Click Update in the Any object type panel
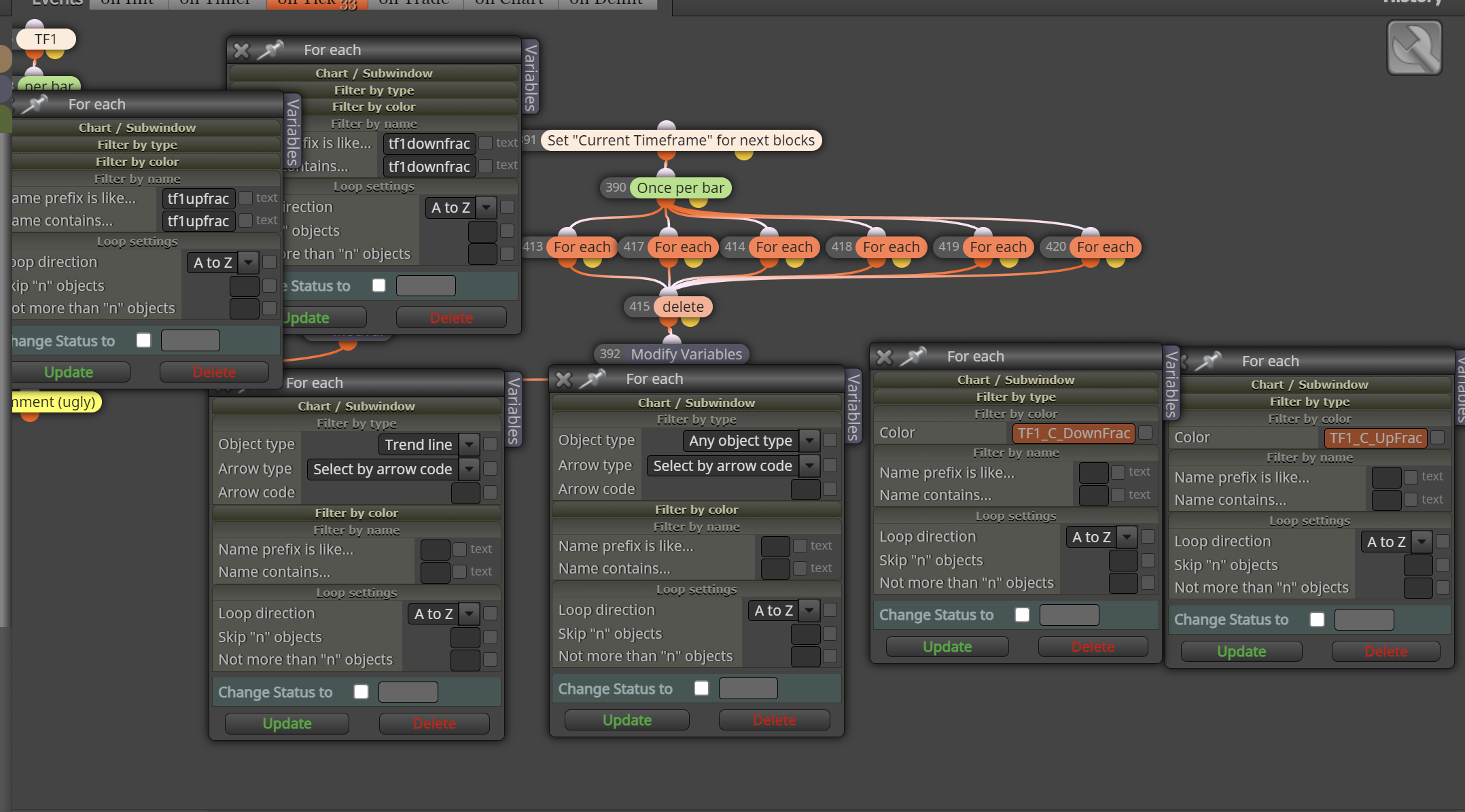Image resolution: width=1465 pixels, height=812 pixels. 626,720
